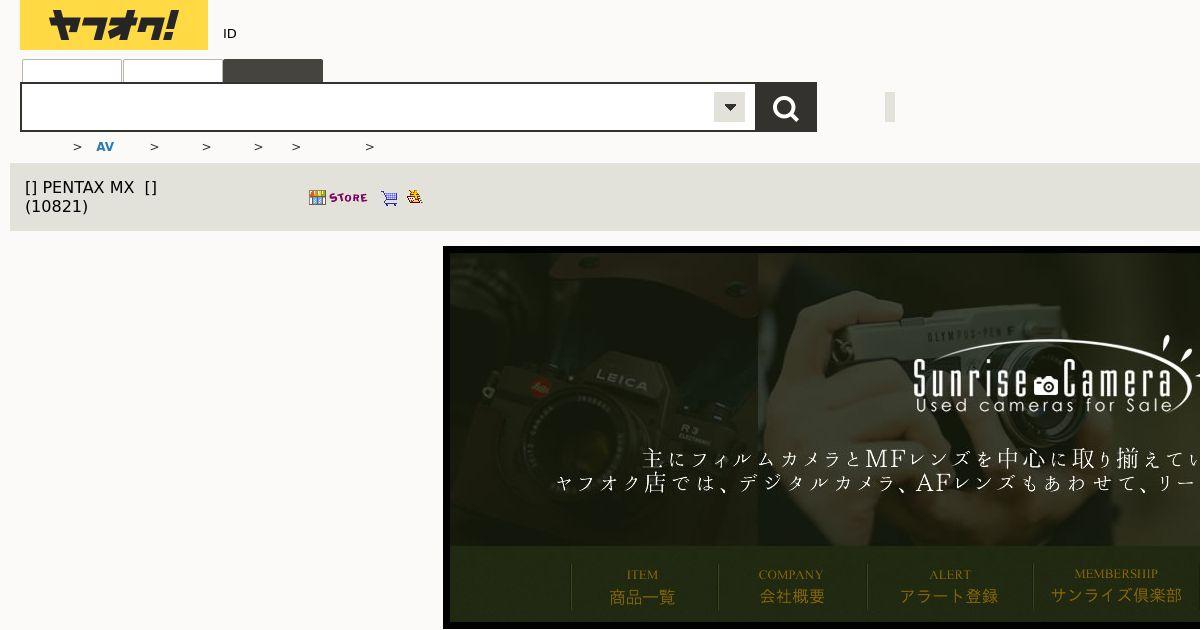This screenshot has width=1200, height=630.
Task: Select the dark active search tab
Action: (273, 71)
